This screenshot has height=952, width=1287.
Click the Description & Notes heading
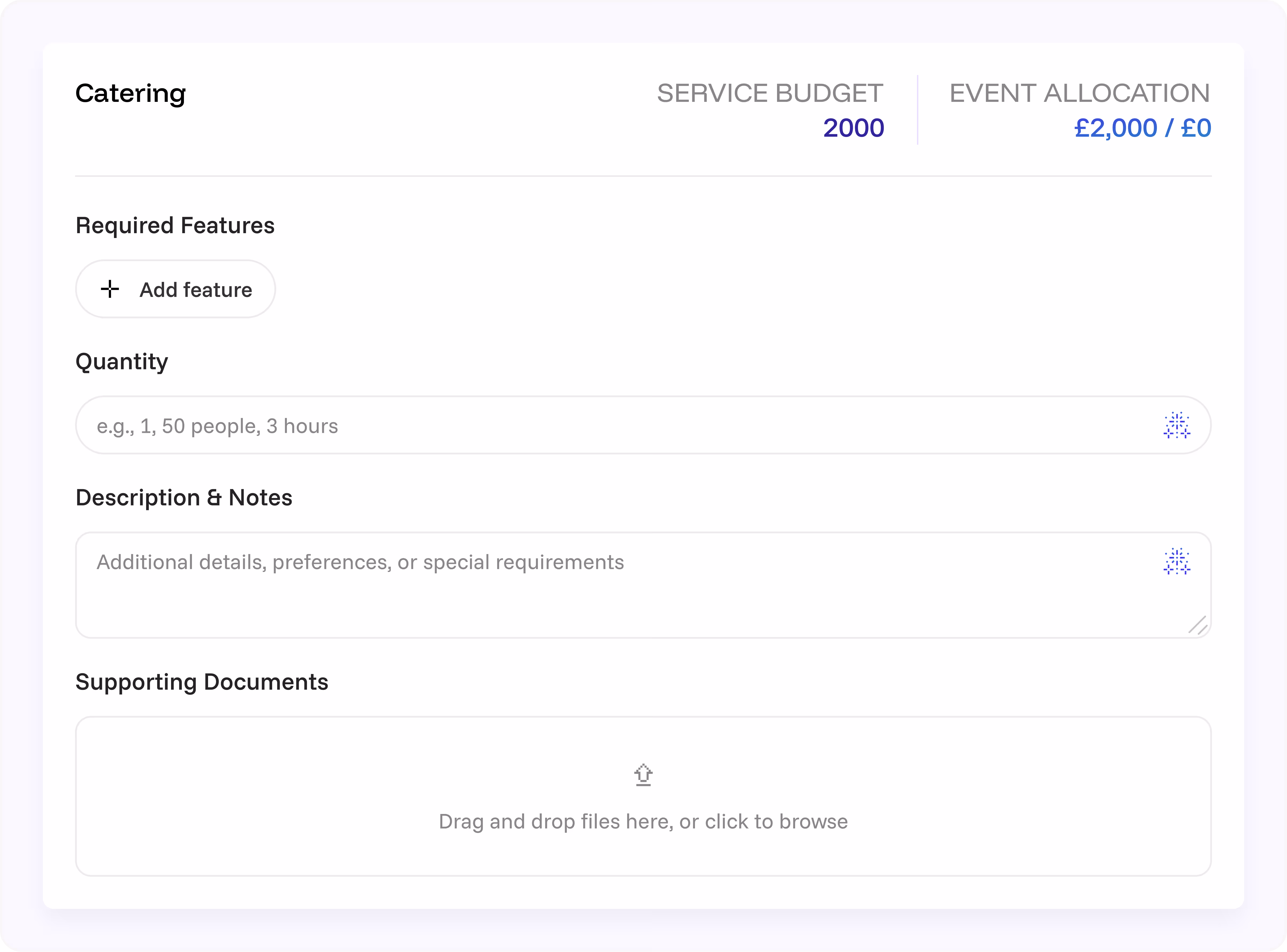tap(184, 497)
